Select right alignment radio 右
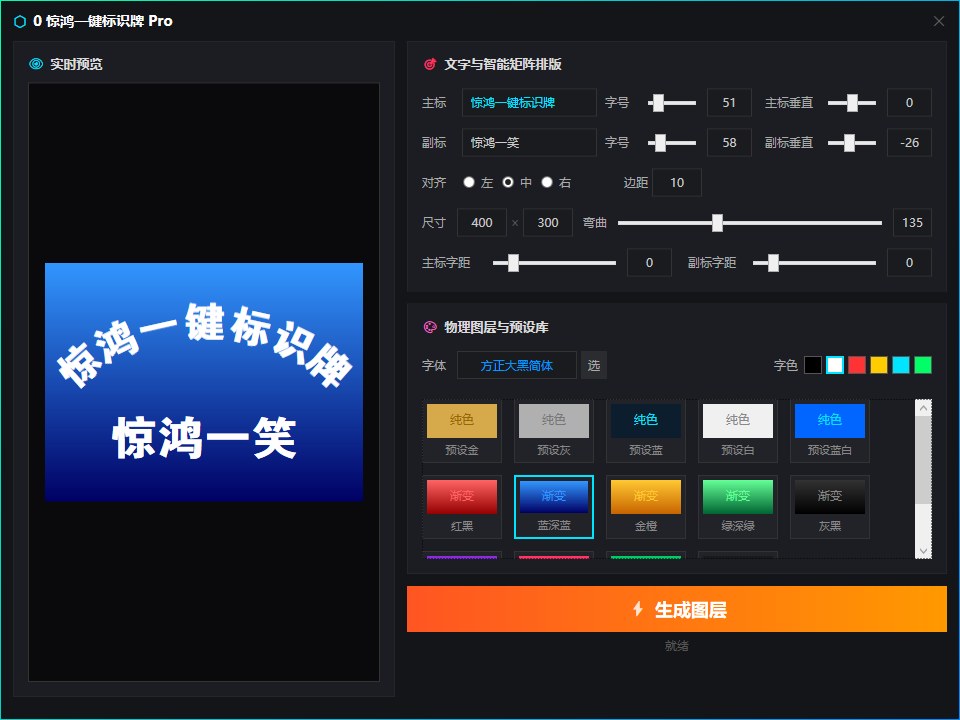The height and width of the screenshot is (720, 960). [547, 182]
